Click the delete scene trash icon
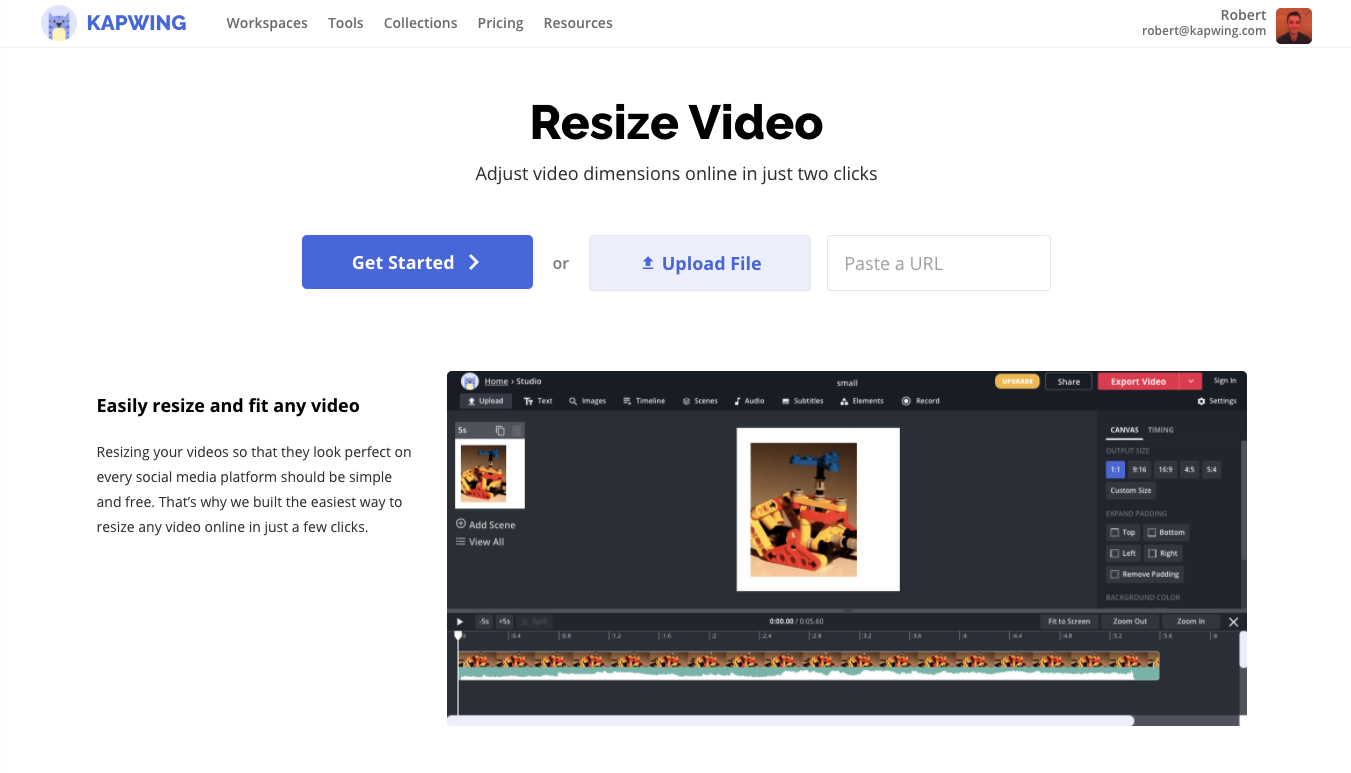The height and width of the screenshot is (773, 1351). pyautogui.click(x=517, y=430)
